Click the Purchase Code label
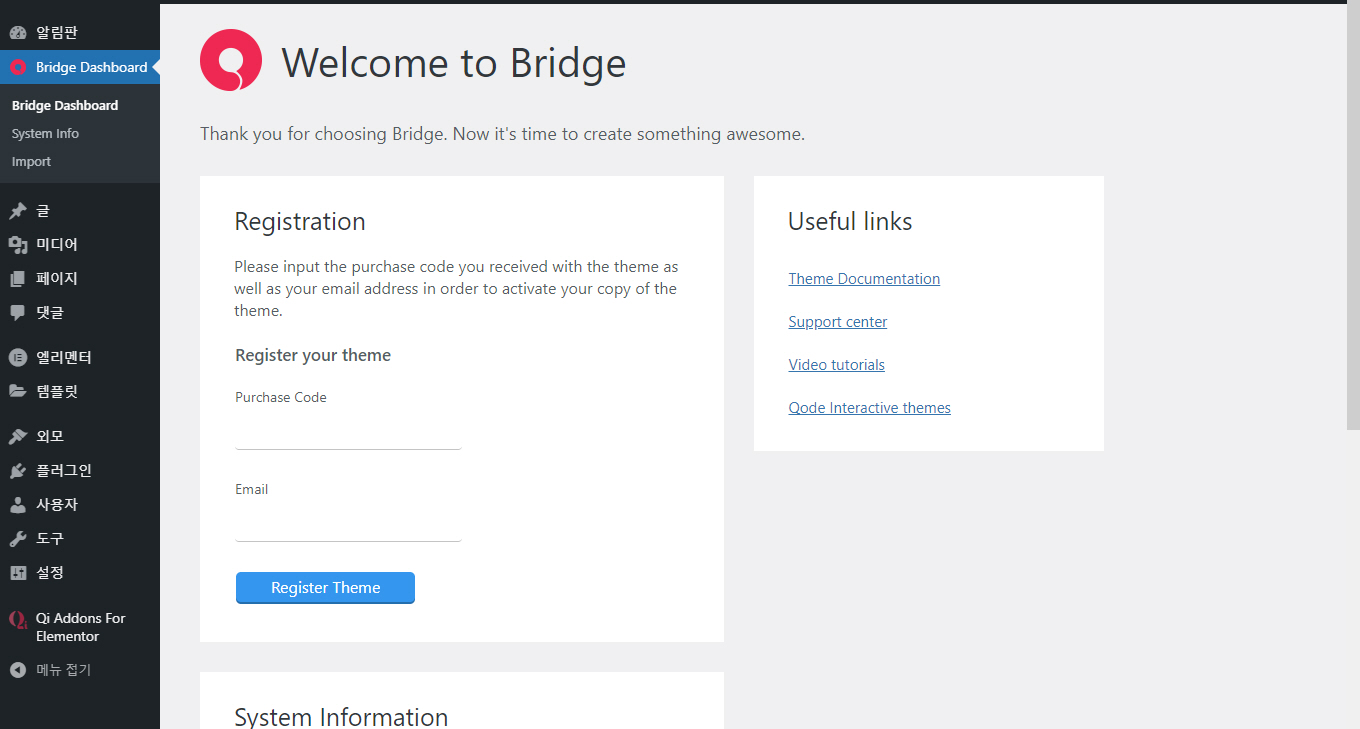 (281, 397)
